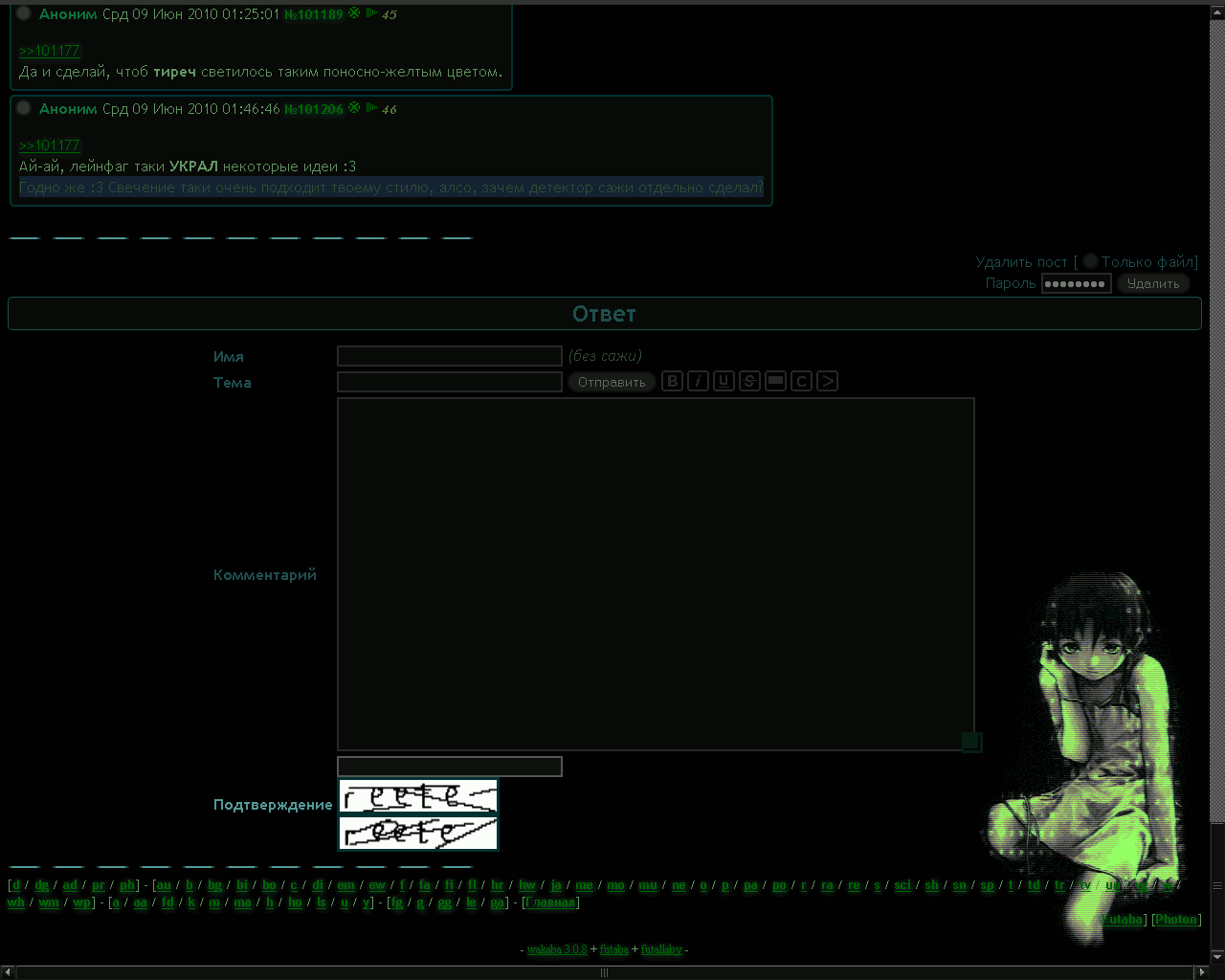Click the highlighted 'Годно же :3' text line
Image resolution: width=1225 pixels, height=980 pixels.
391,188
